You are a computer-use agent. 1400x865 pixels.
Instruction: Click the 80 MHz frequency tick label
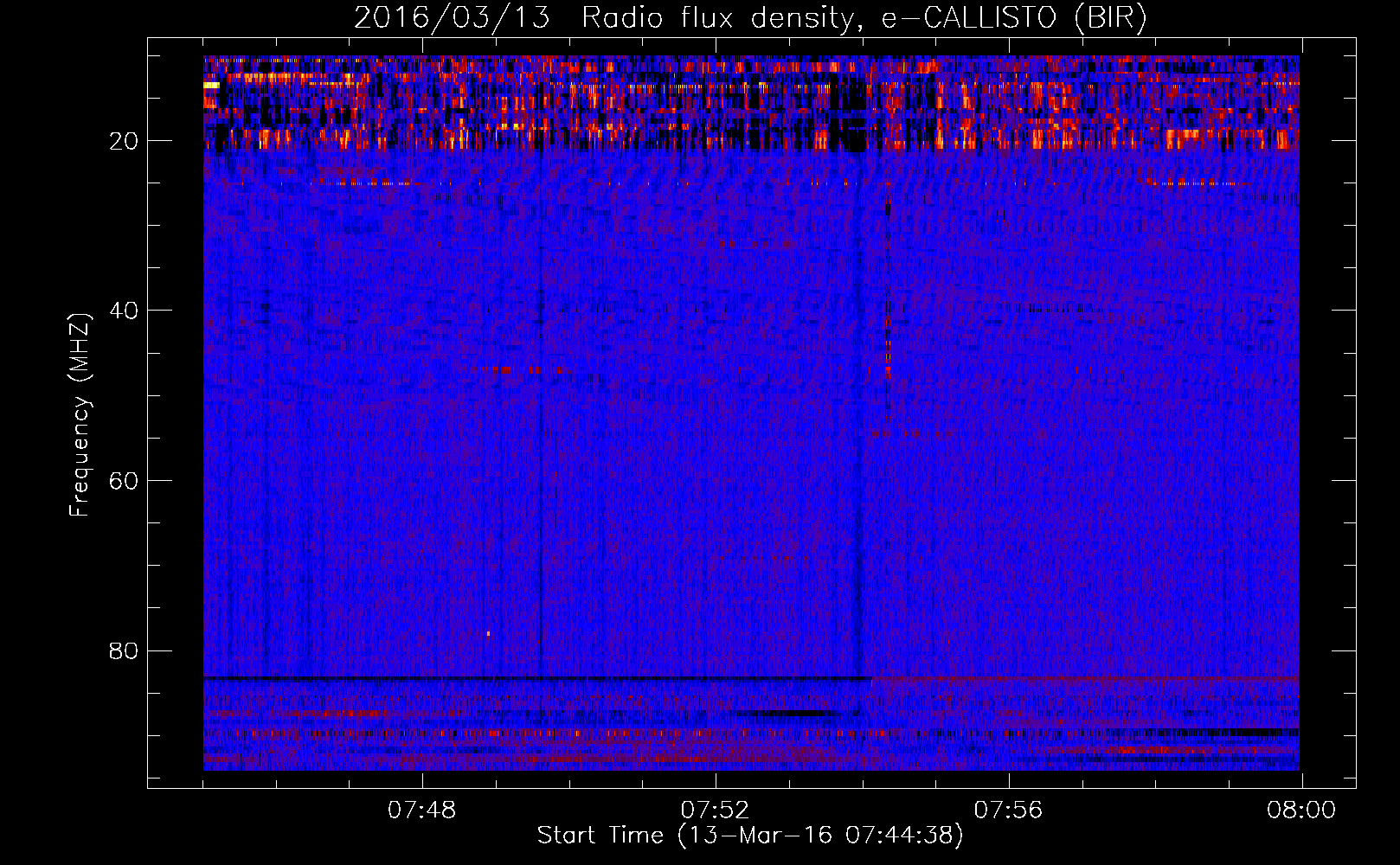[x=125, y=650]
